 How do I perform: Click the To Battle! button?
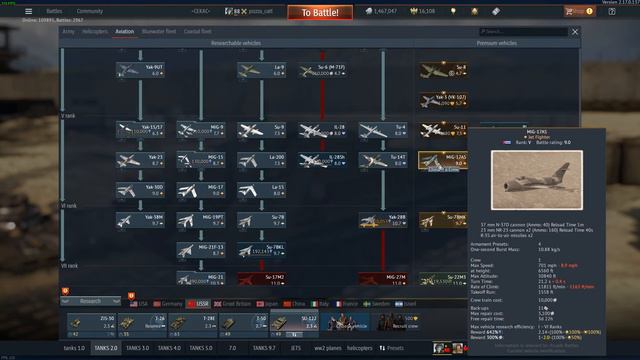click(x=320, y=13)
